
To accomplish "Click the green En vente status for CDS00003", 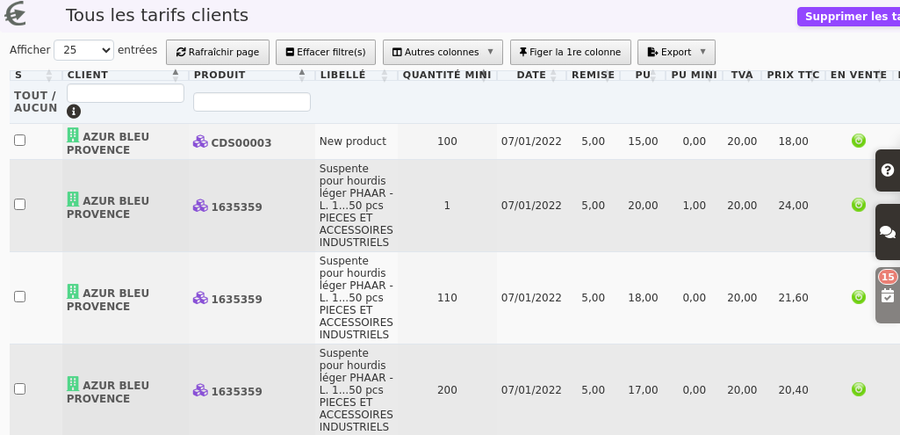I will (x=858, y=141).
